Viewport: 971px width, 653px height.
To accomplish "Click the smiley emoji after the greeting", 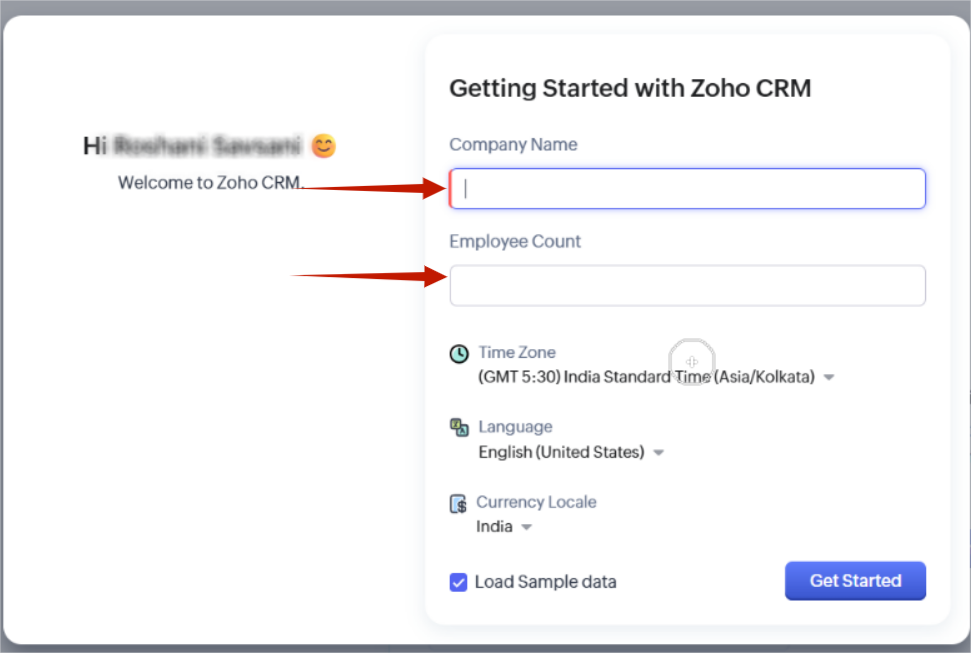I will coord(323,146).
